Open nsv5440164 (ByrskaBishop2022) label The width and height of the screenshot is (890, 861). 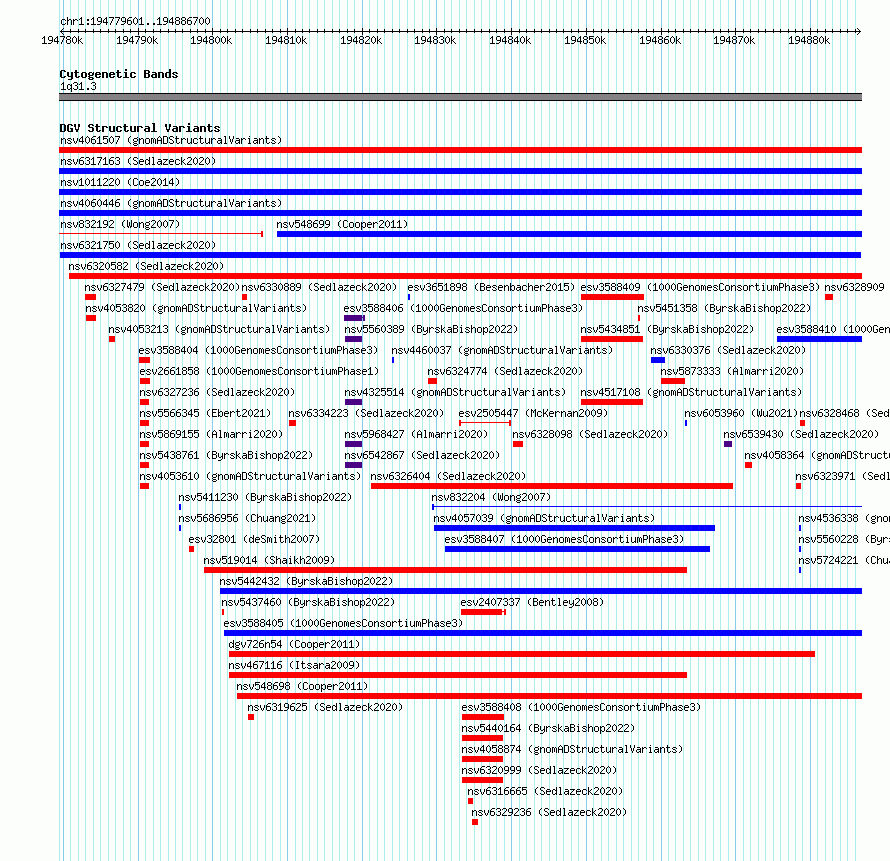point(548,728)
